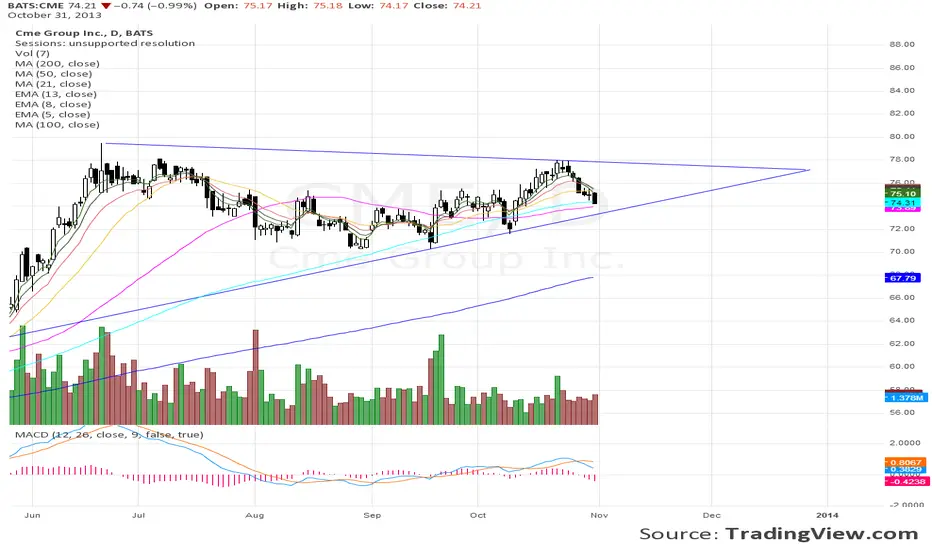Click the 78.00 price axis label
The width and height of the screenshot is (932, 550).
coord(902,159)
